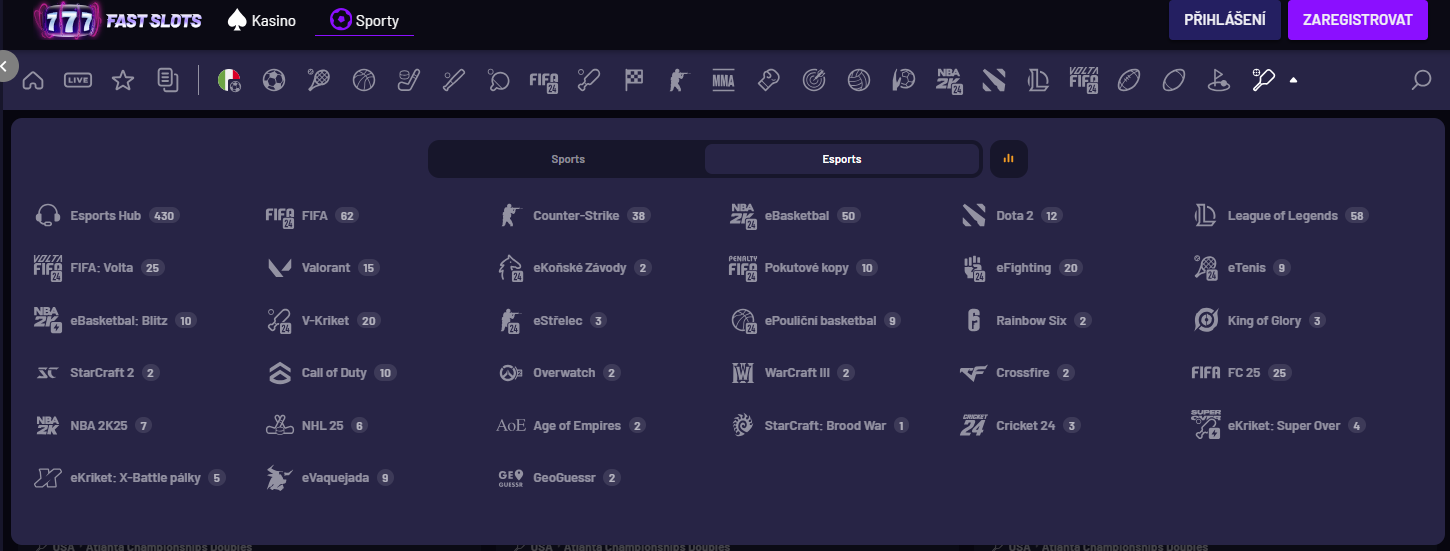Select the boxing glove icon
The image size is (1450, 551).
point(768,81)
